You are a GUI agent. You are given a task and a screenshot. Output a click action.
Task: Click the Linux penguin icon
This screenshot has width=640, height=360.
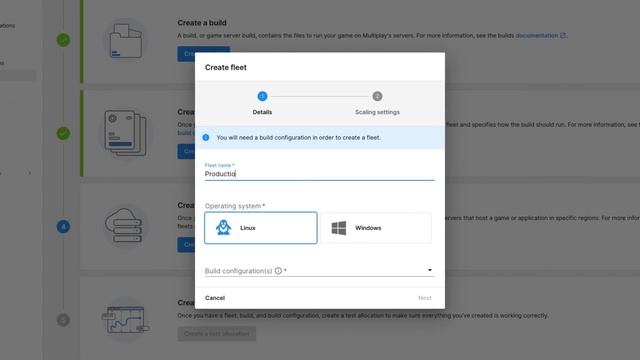tap(223, 228)
